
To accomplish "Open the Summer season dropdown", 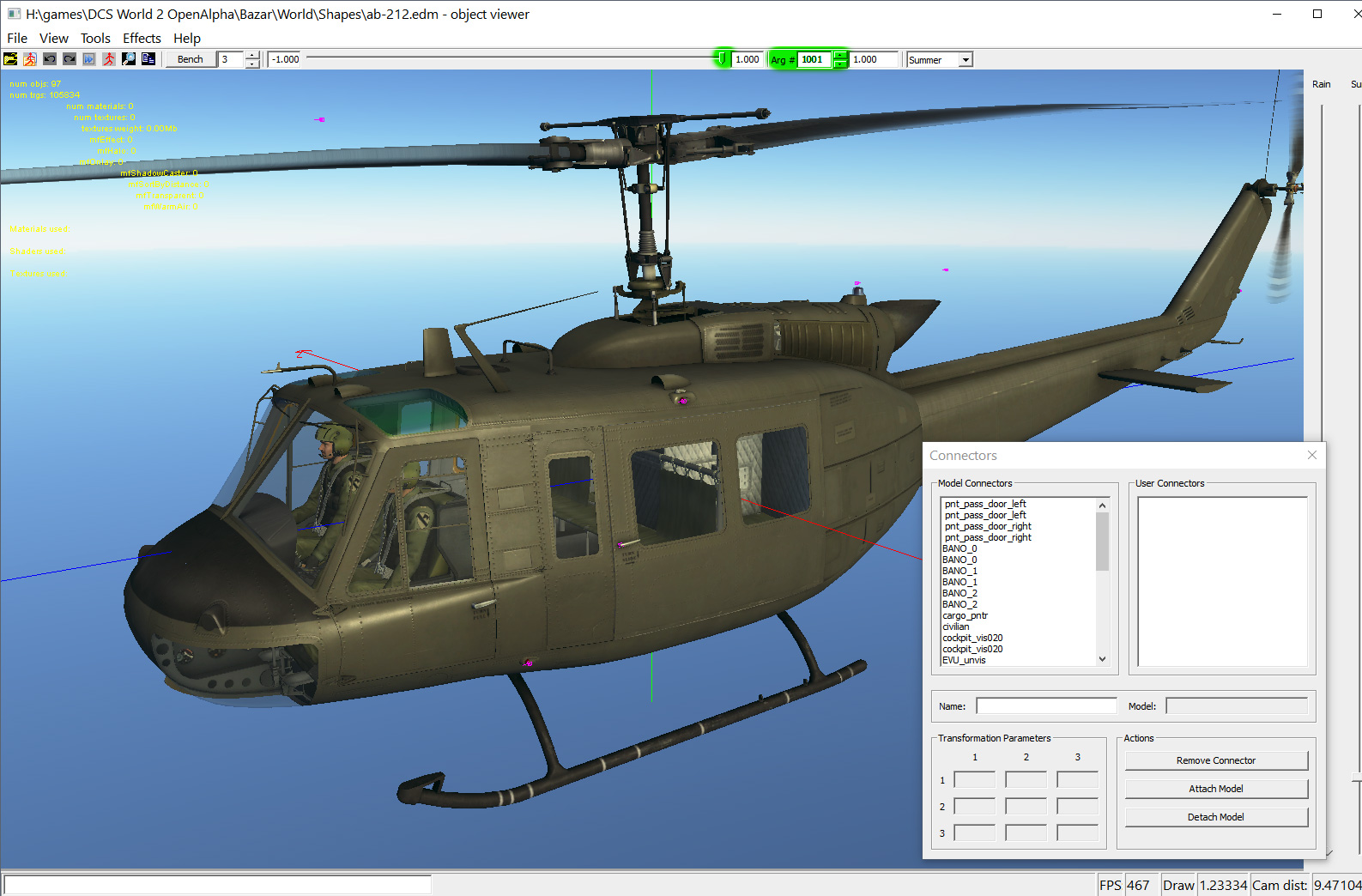I will click(x=966, y=60).
